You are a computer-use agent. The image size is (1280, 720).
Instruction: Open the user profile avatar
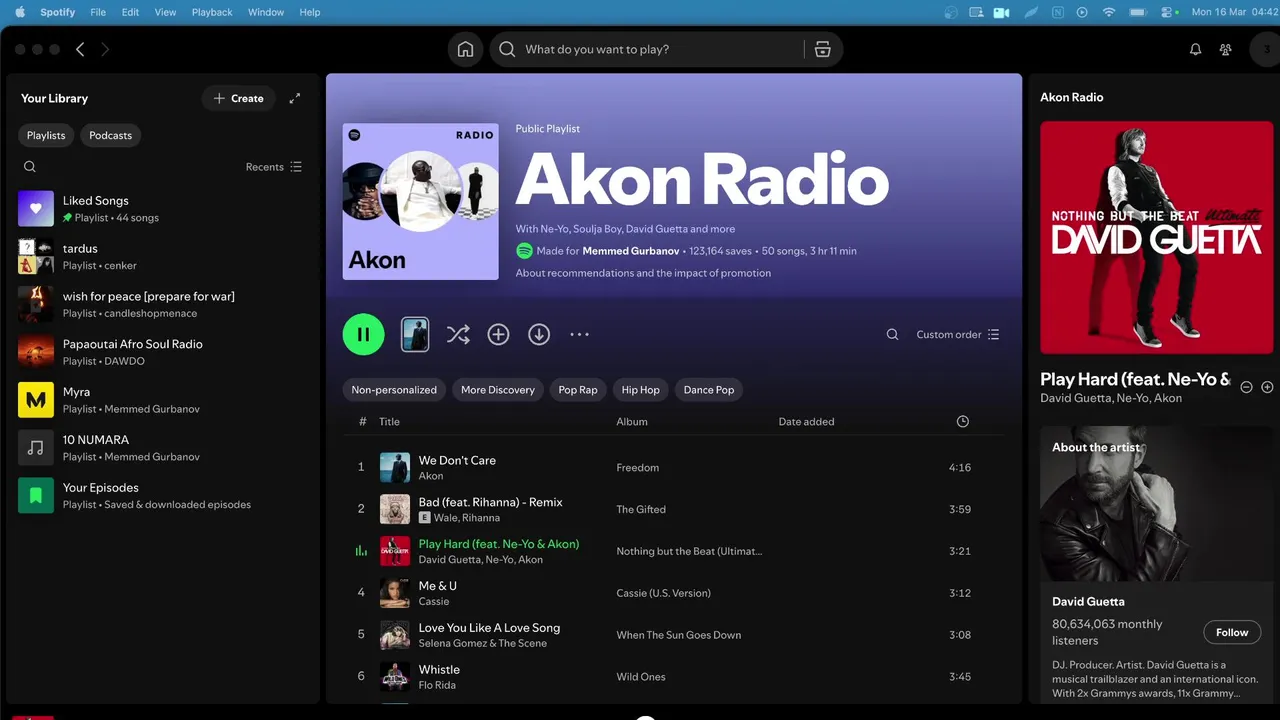coord(1266,49)
